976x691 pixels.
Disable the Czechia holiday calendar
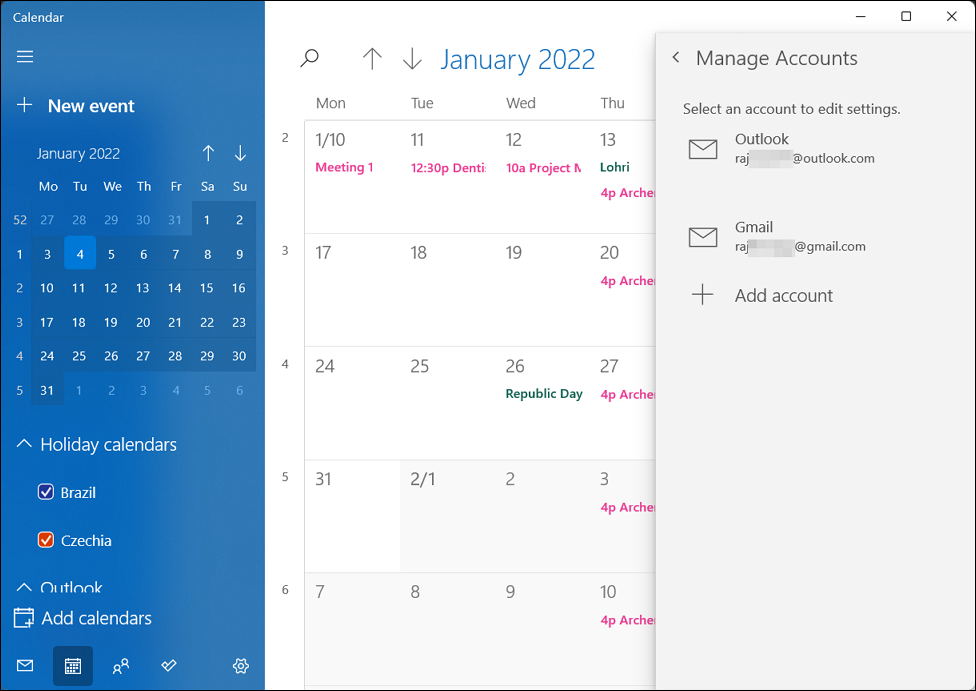pyautogui.click(x=45, y=540)
